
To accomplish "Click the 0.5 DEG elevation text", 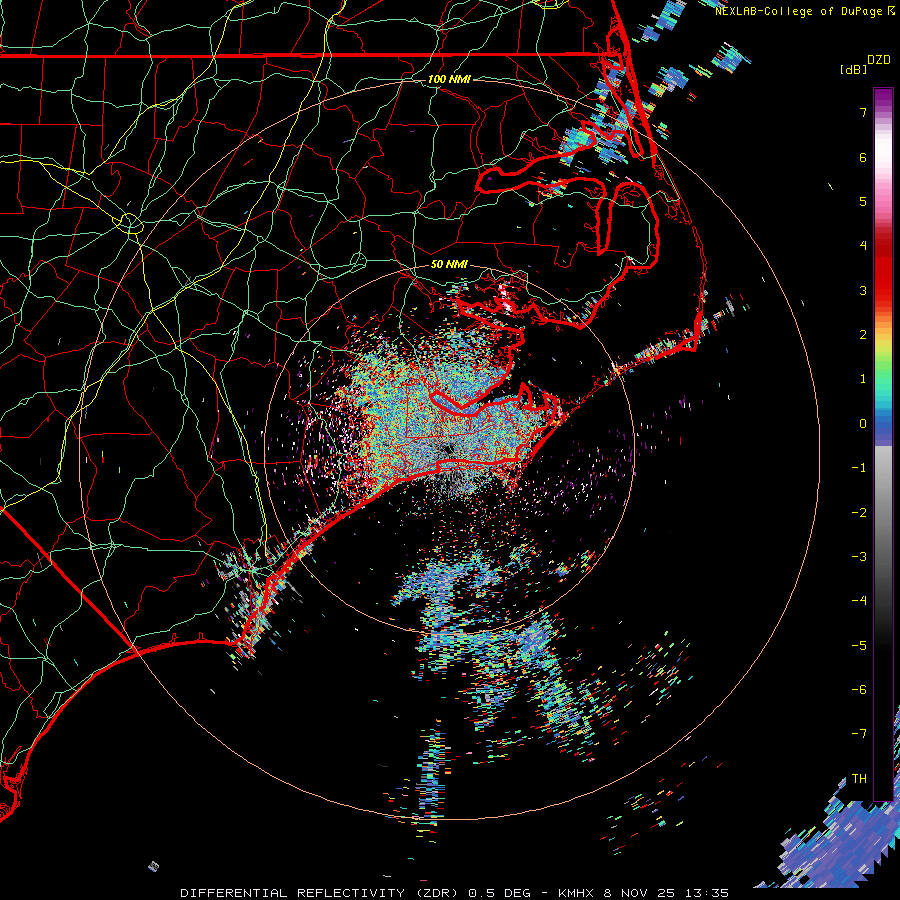I will click(x=499, y=893).
